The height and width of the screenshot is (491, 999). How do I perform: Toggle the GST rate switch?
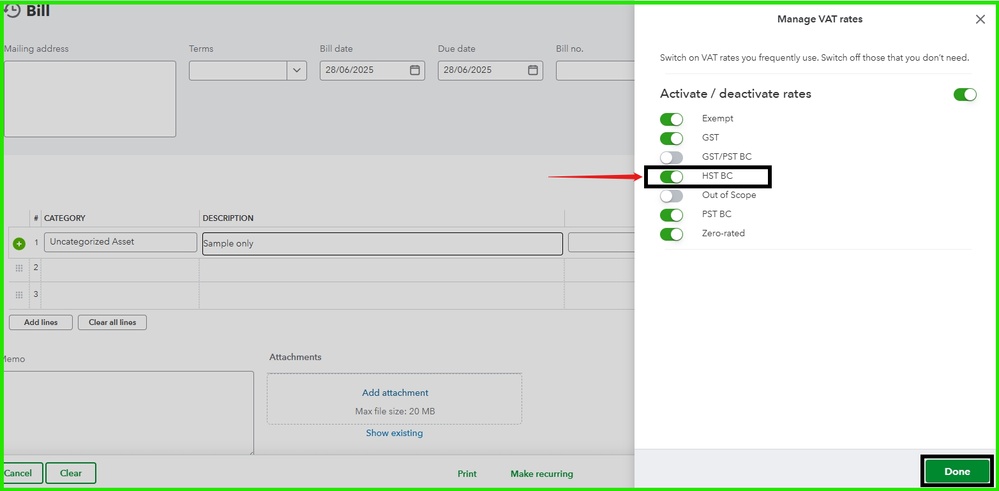pyautogui.click(x=672, y=138)
